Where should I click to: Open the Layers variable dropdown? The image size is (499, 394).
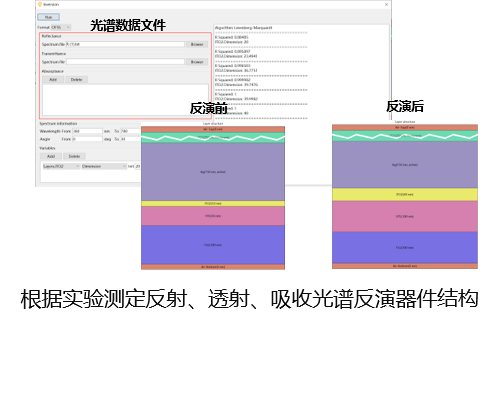61,166
